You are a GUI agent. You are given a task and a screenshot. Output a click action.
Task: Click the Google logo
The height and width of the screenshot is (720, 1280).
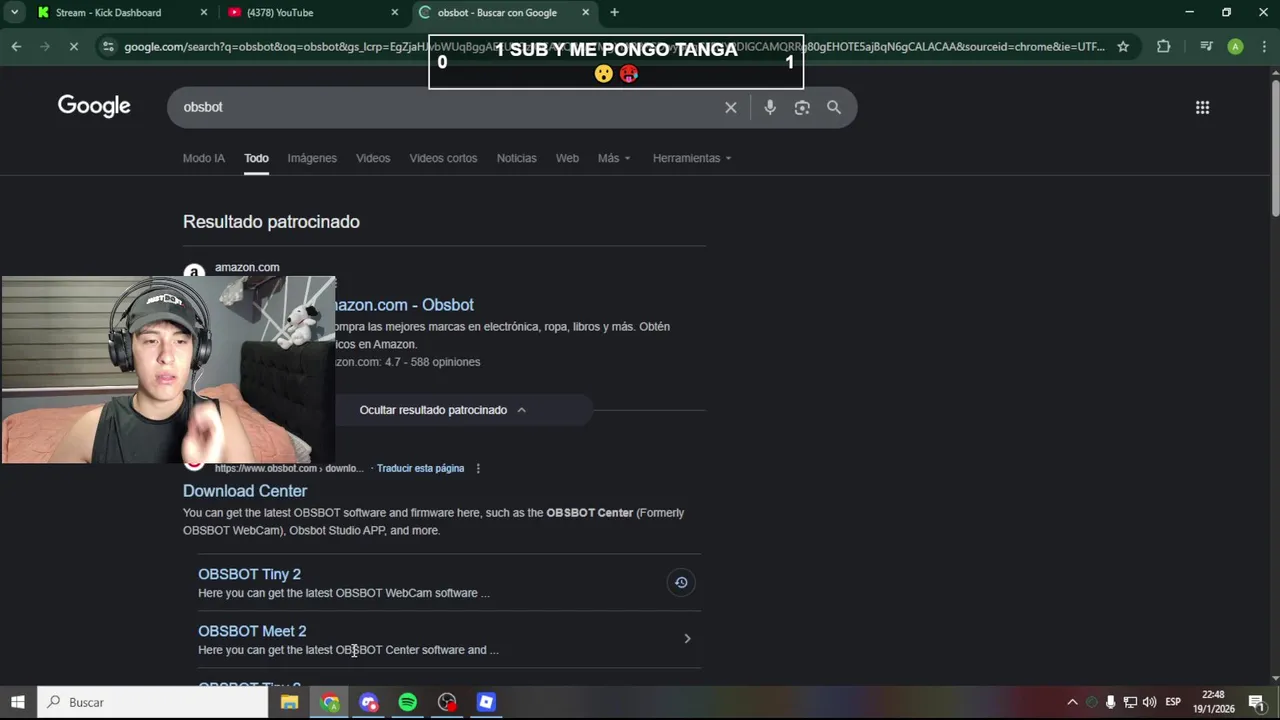94,106
